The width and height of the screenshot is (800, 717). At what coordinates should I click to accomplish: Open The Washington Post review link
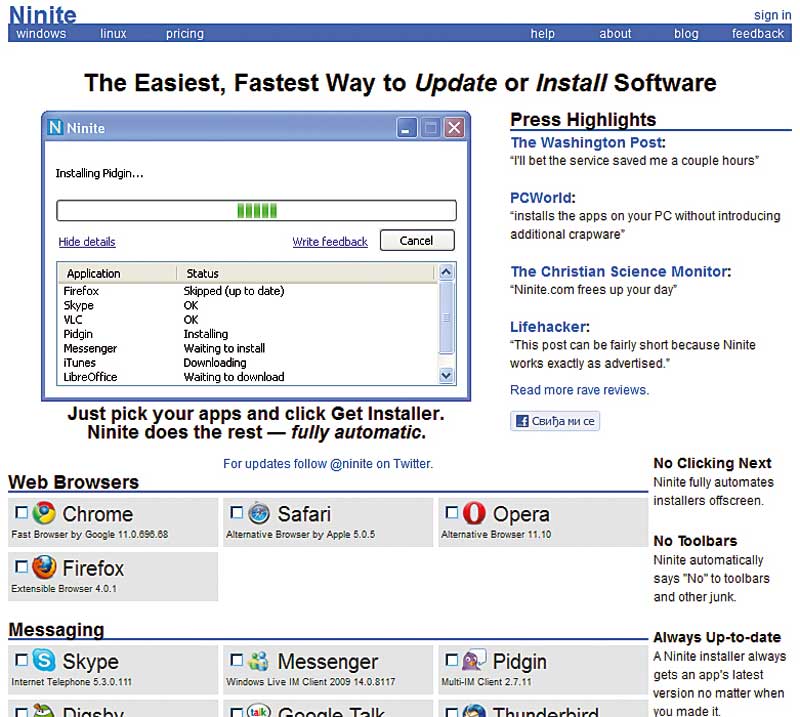587,142
